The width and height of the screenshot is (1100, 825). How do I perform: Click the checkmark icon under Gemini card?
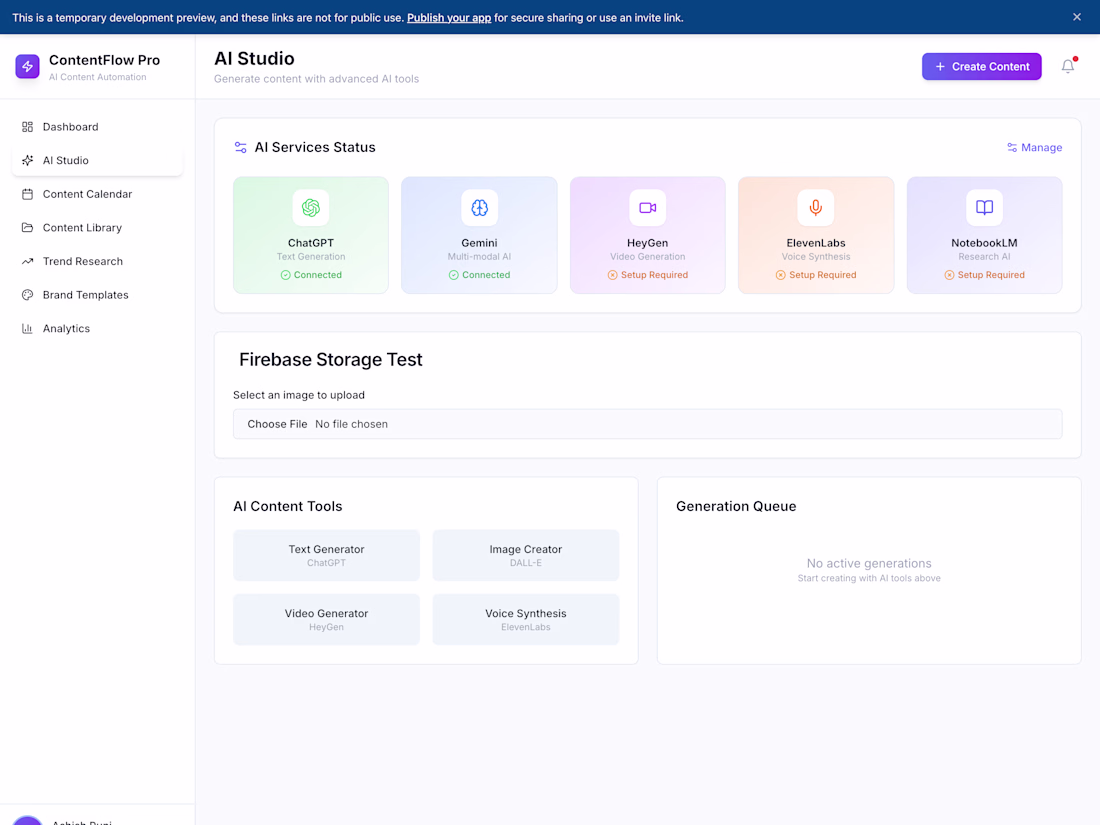454,275
